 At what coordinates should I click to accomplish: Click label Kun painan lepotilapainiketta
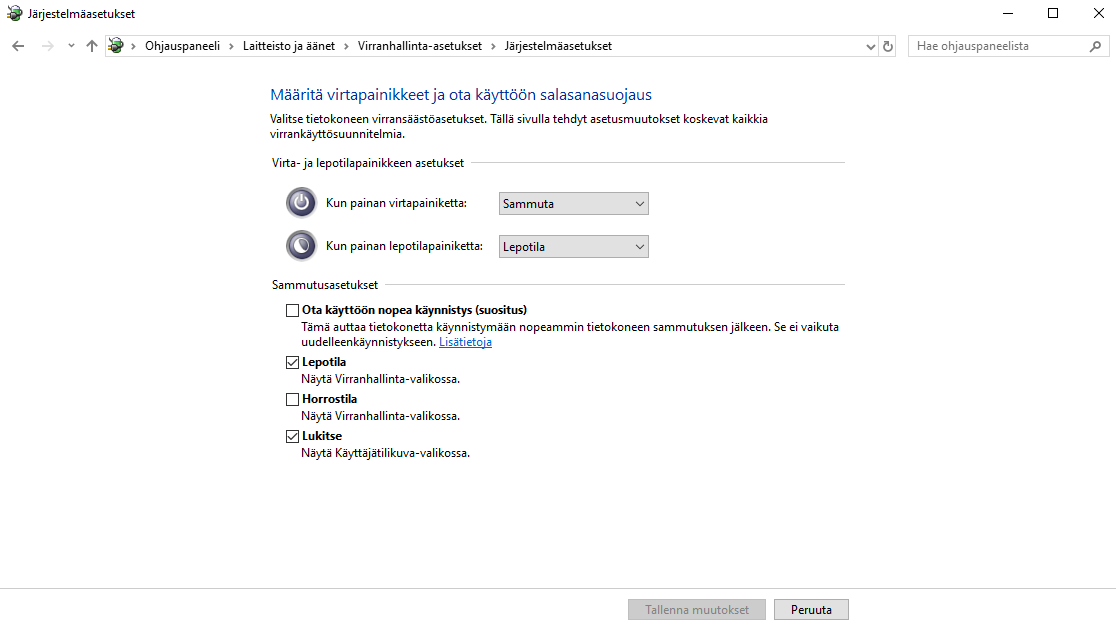[404, 246]
